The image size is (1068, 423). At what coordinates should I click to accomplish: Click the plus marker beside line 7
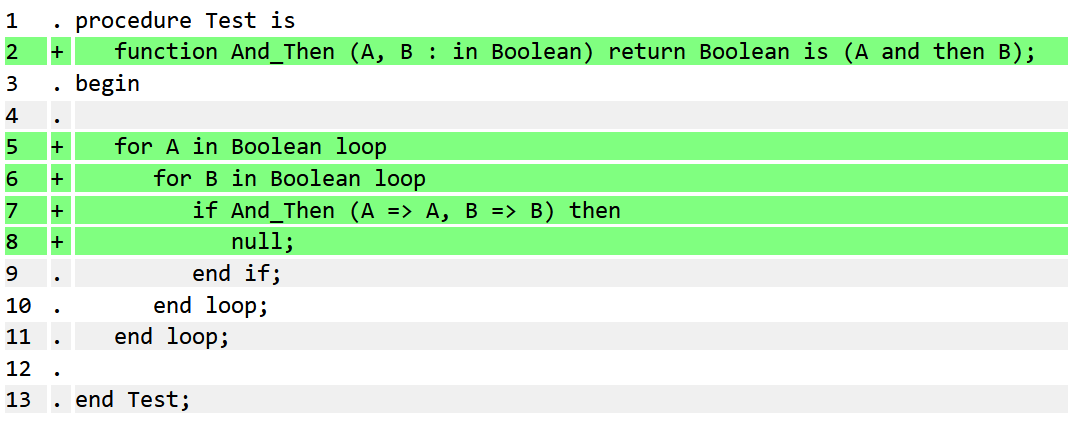[58, 211]
